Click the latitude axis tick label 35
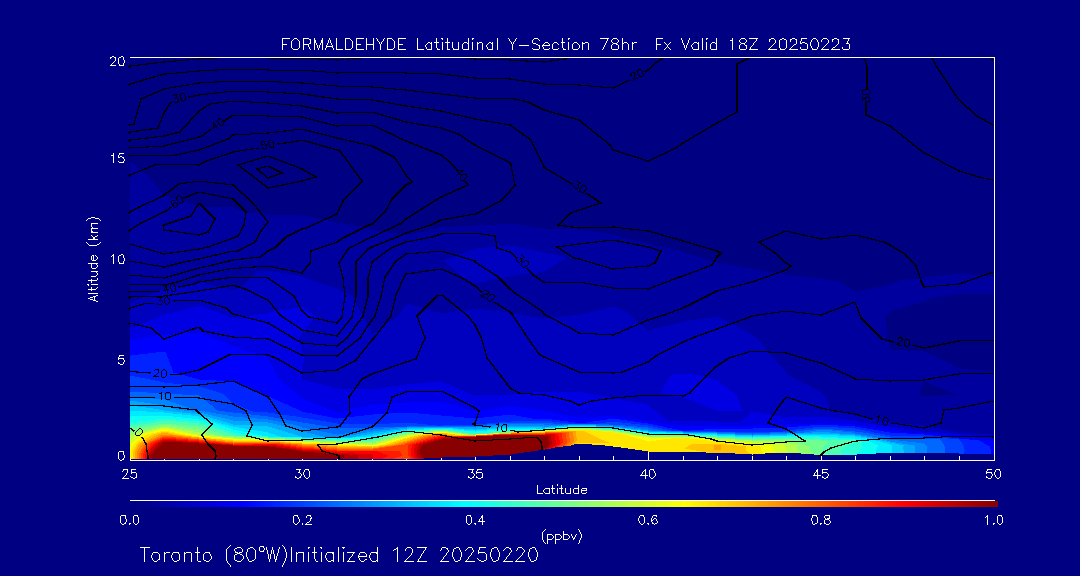1080x576 pixels. (475, 474)
